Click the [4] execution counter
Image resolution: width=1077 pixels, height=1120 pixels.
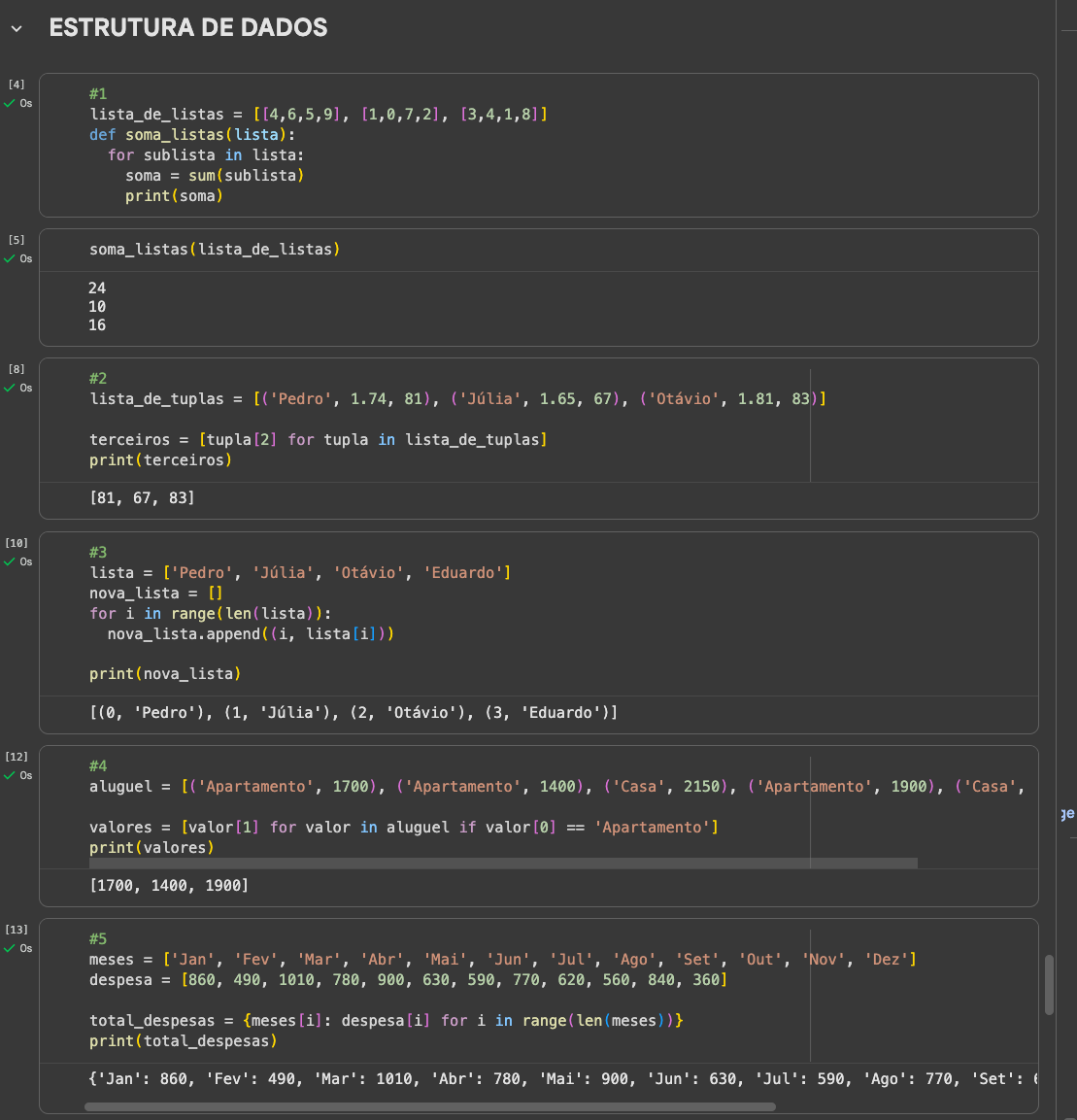pyautogui.click(x=17, y=85)
